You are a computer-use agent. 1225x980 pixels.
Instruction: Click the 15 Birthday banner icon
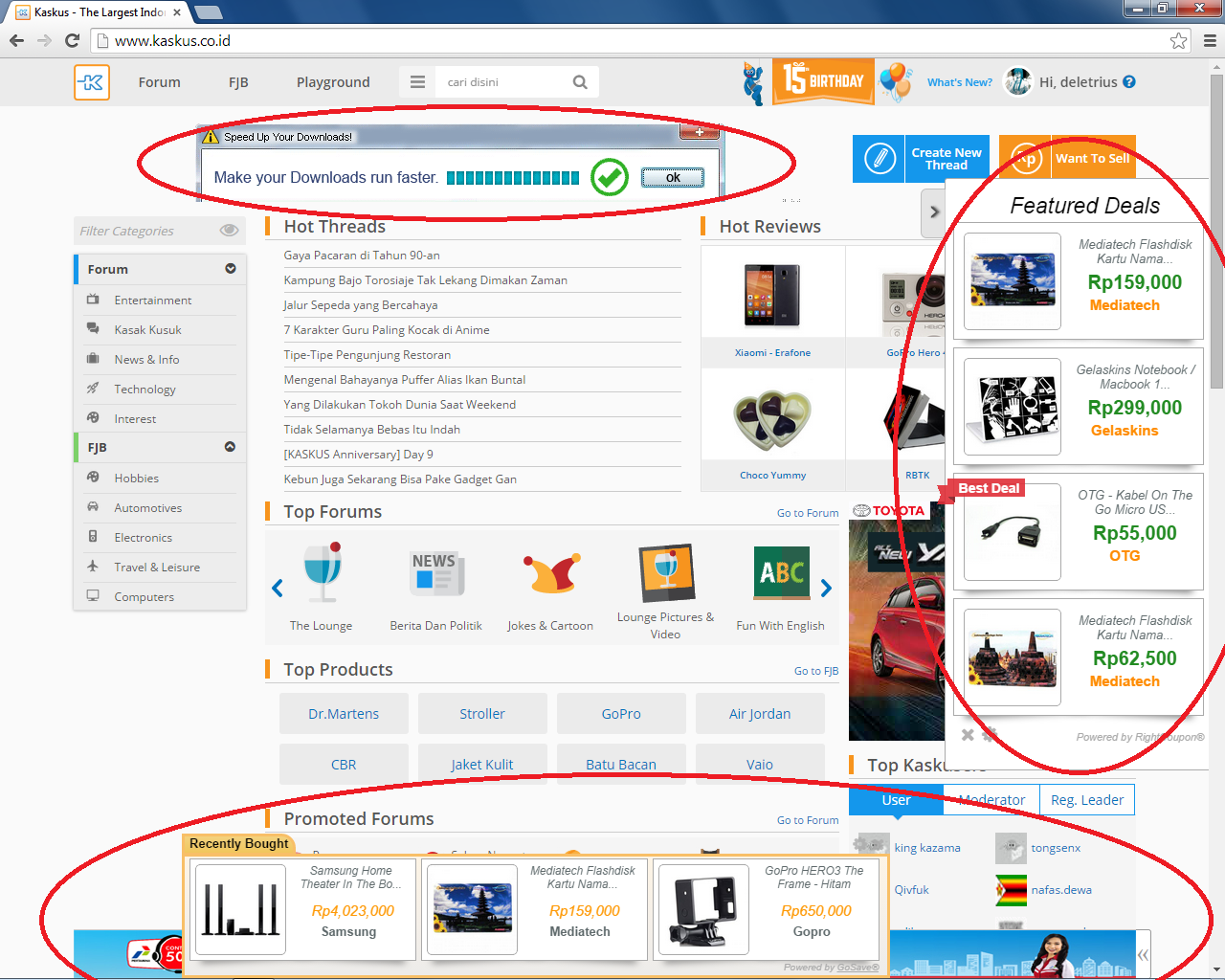point(823,82)
